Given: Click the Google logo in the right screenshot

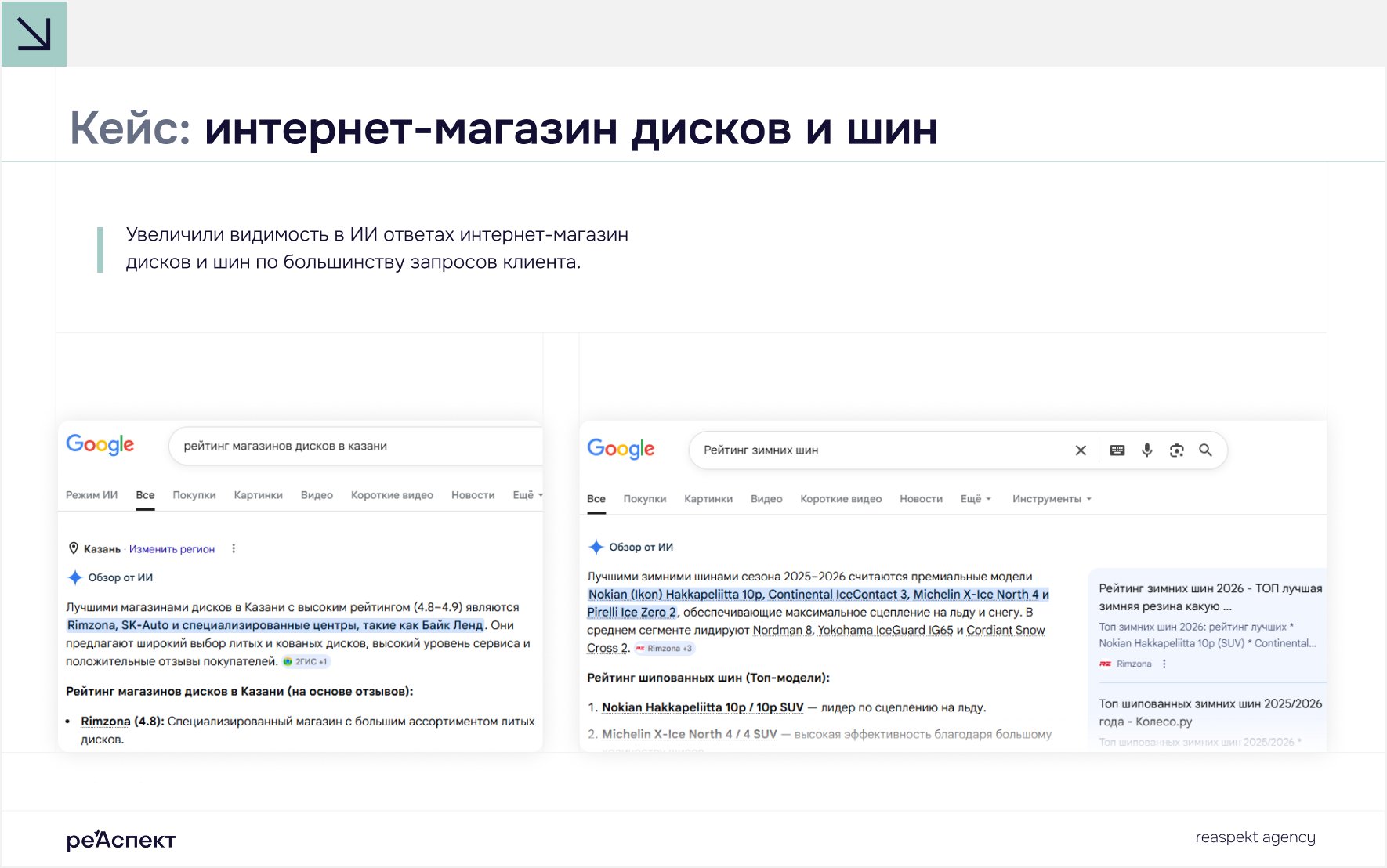Looking at the screenshot, I should pos(621,449).
